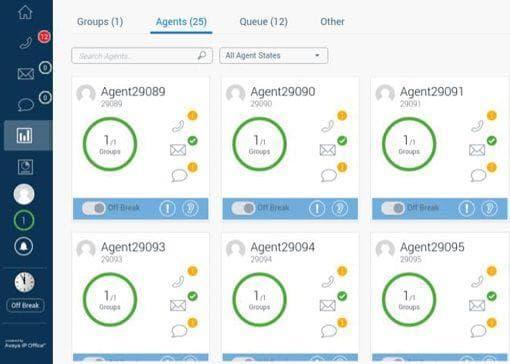Click the email channel icon on Agent29095 card
The image size is (510, 364).
[477, 305]
